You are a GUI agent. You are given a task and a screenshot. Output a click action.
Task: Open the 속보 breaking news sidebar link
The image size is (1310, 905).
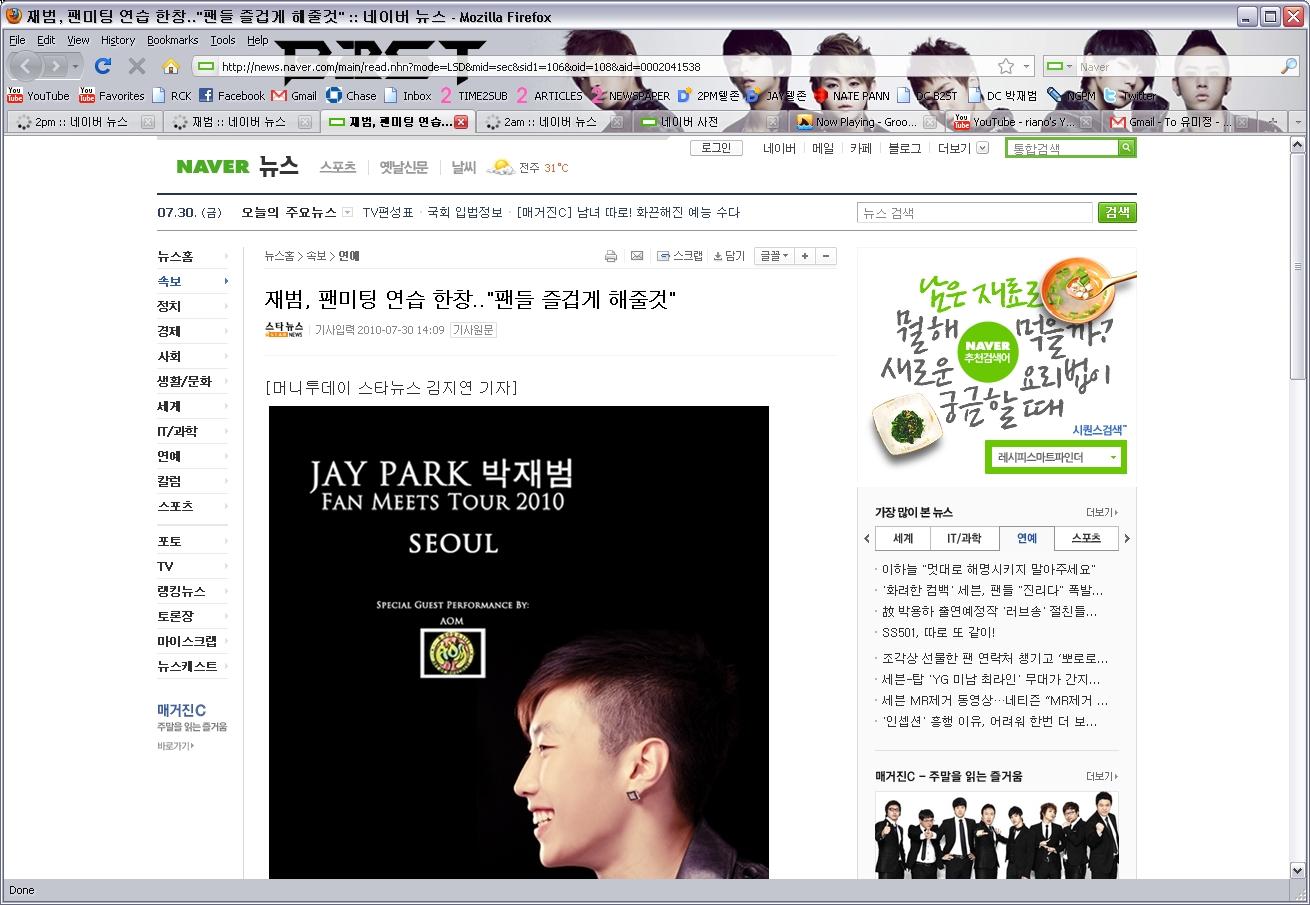tap(170, 281)
